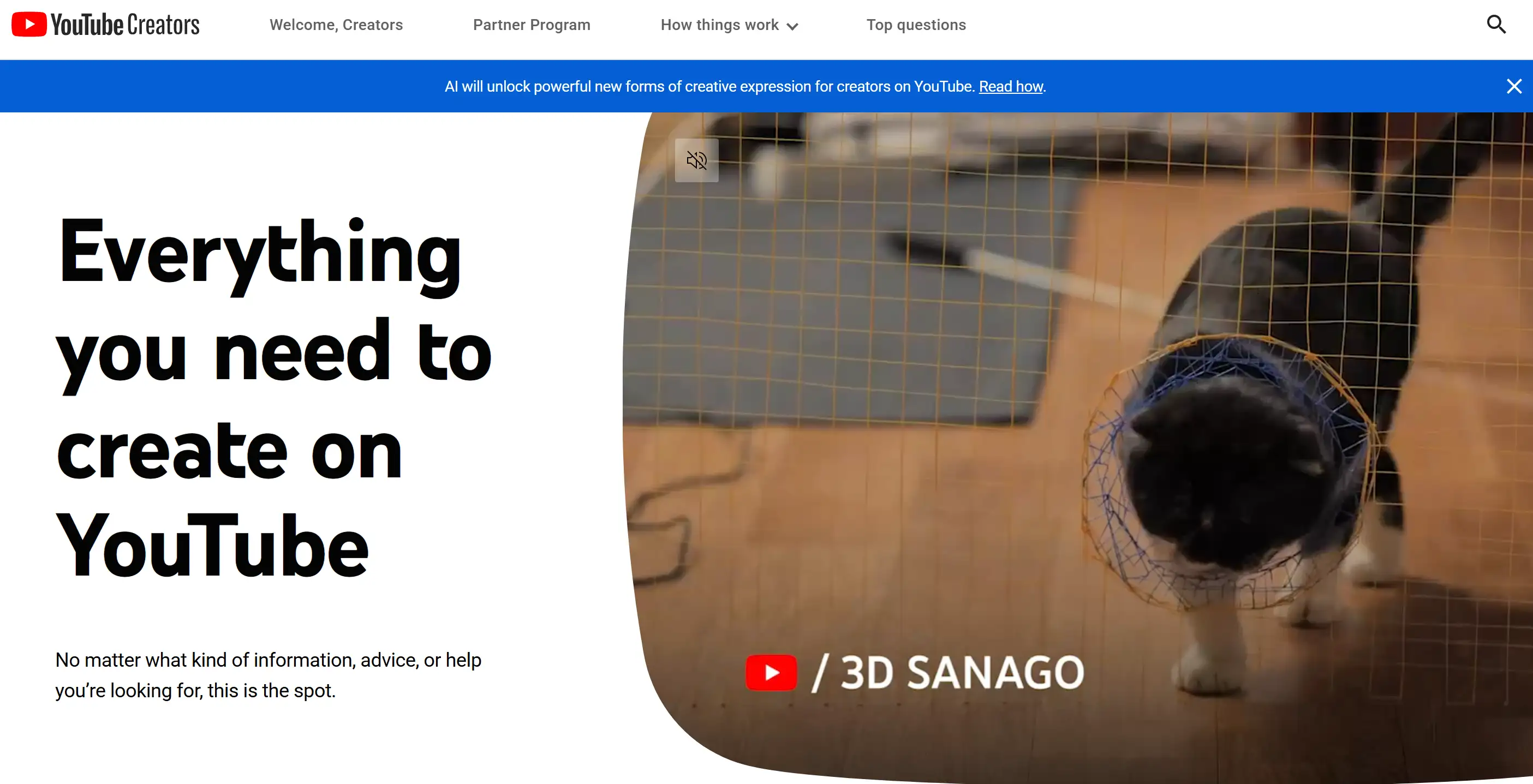This screenshot has width=1533, height=784.
Task: Open Top questions
Action: [x=916, y=25]
